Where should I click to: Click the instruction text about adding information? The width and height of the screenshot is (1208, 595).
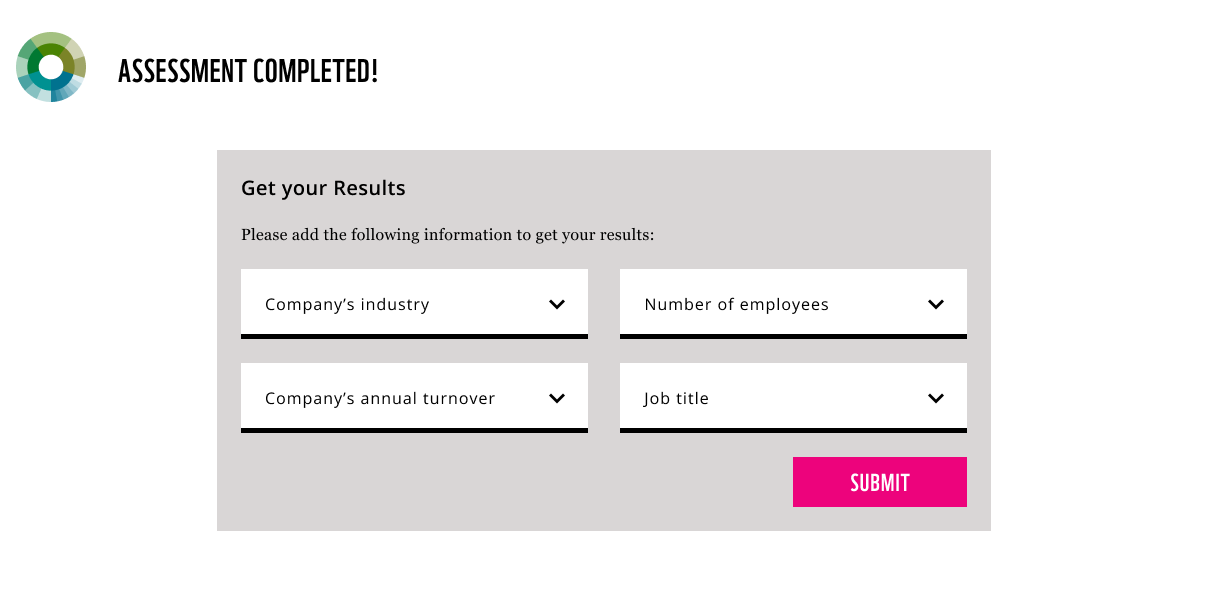(x=447, y=235)
